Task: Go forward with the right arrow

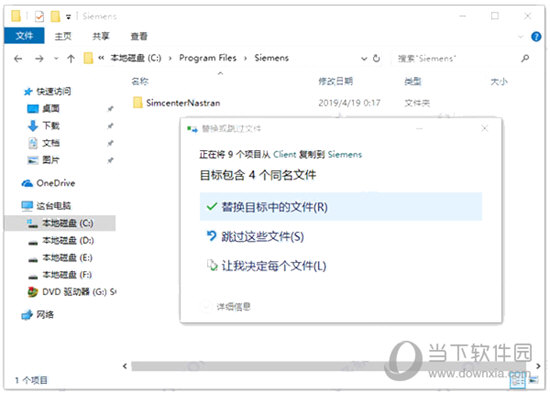Action: coord(39,58)
